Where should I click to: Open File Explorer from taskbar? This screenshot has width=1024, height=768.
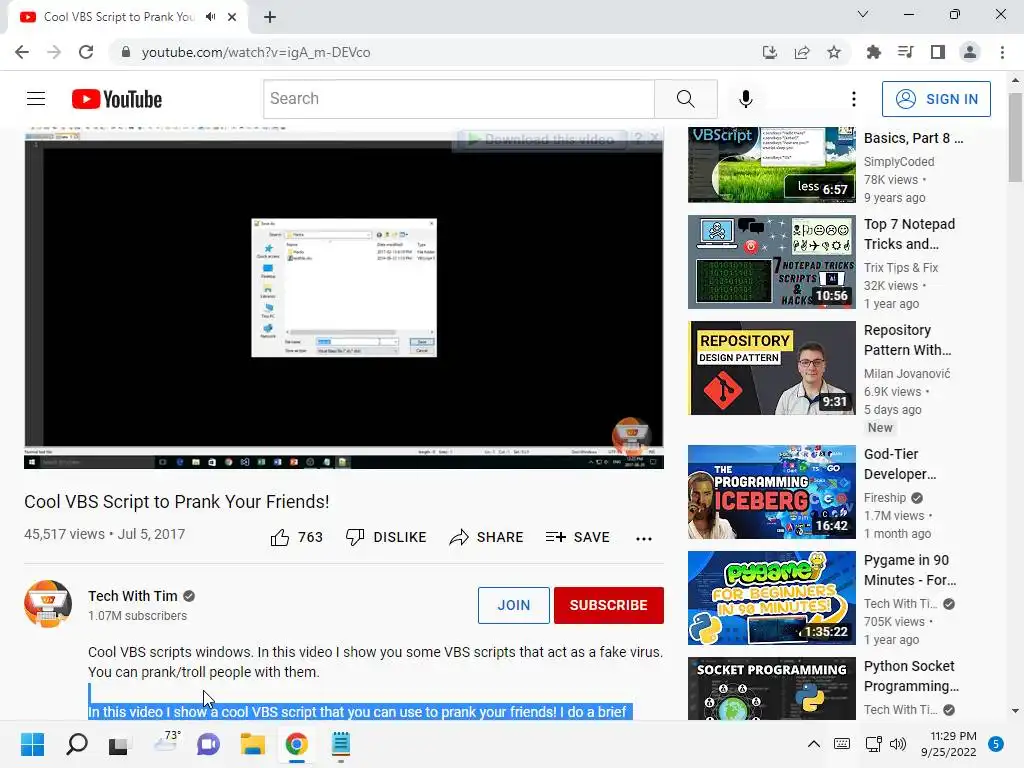[x=253, y=744]
